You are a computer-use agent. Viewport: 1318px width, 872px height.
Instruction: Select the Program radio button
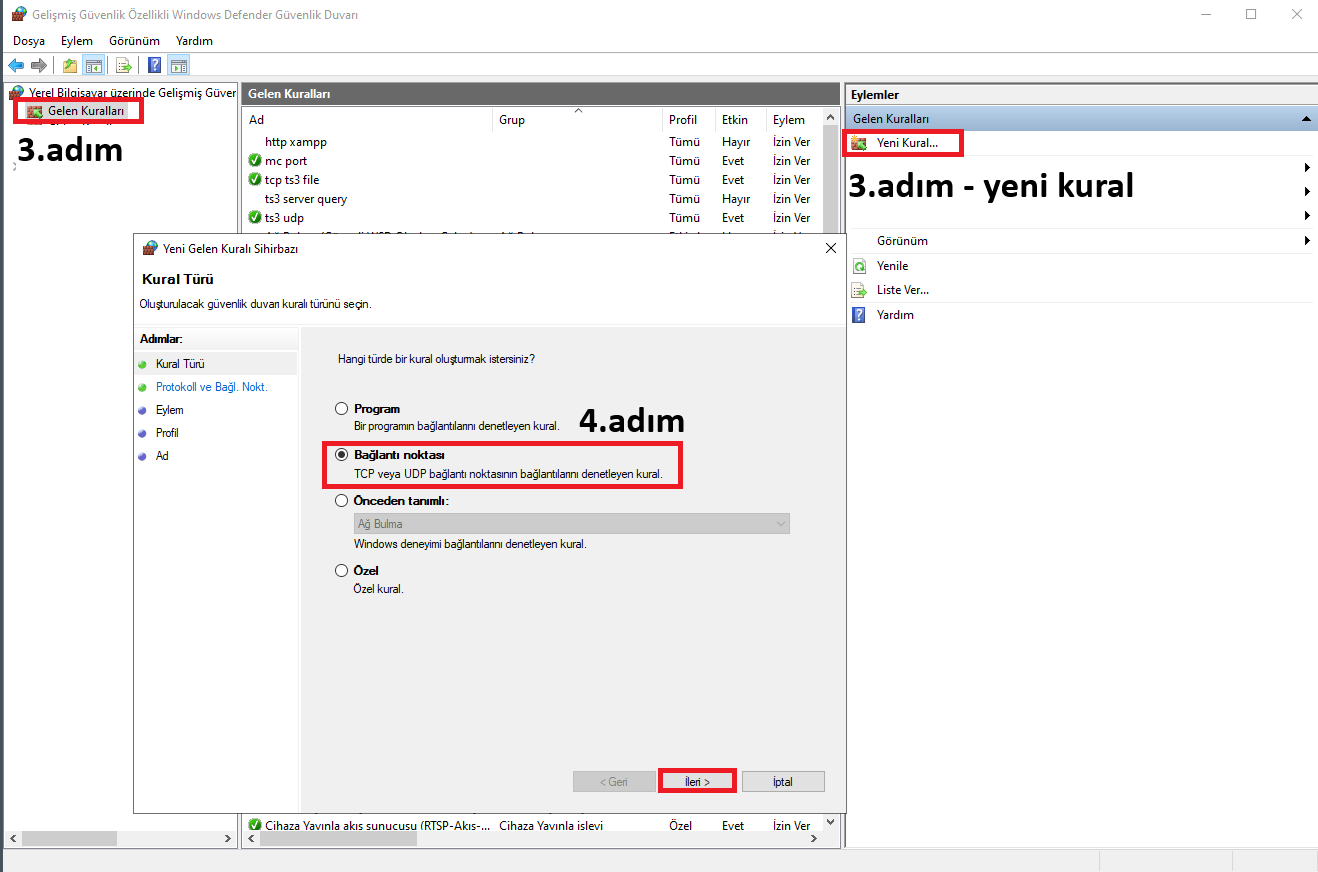342,409
